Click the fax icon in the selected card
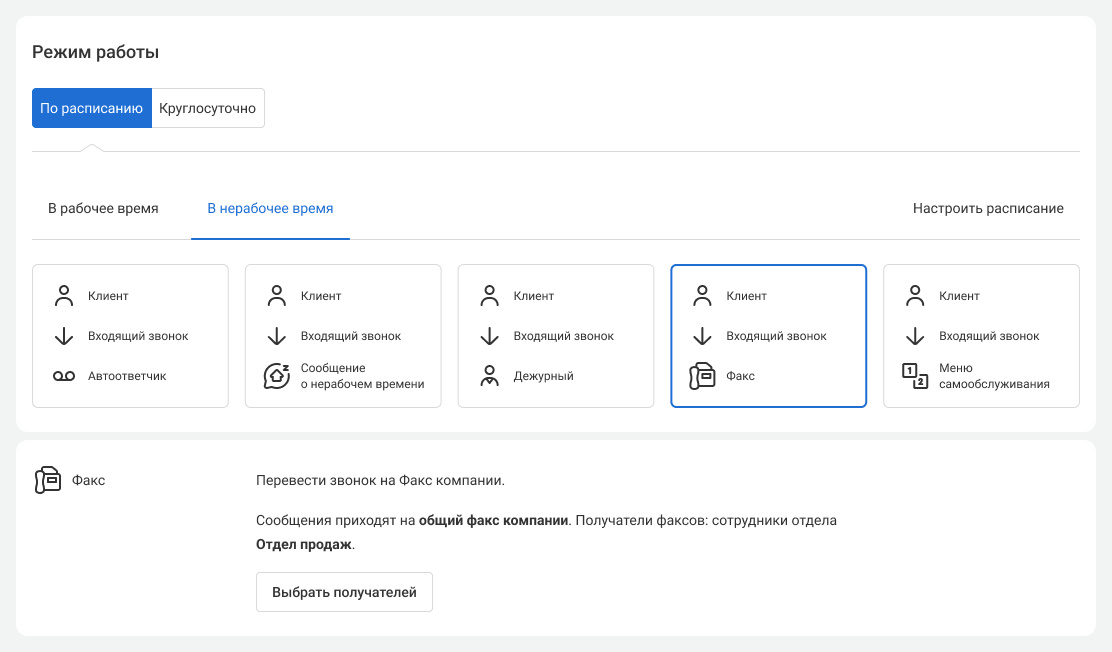 click(x=702, y=376)
